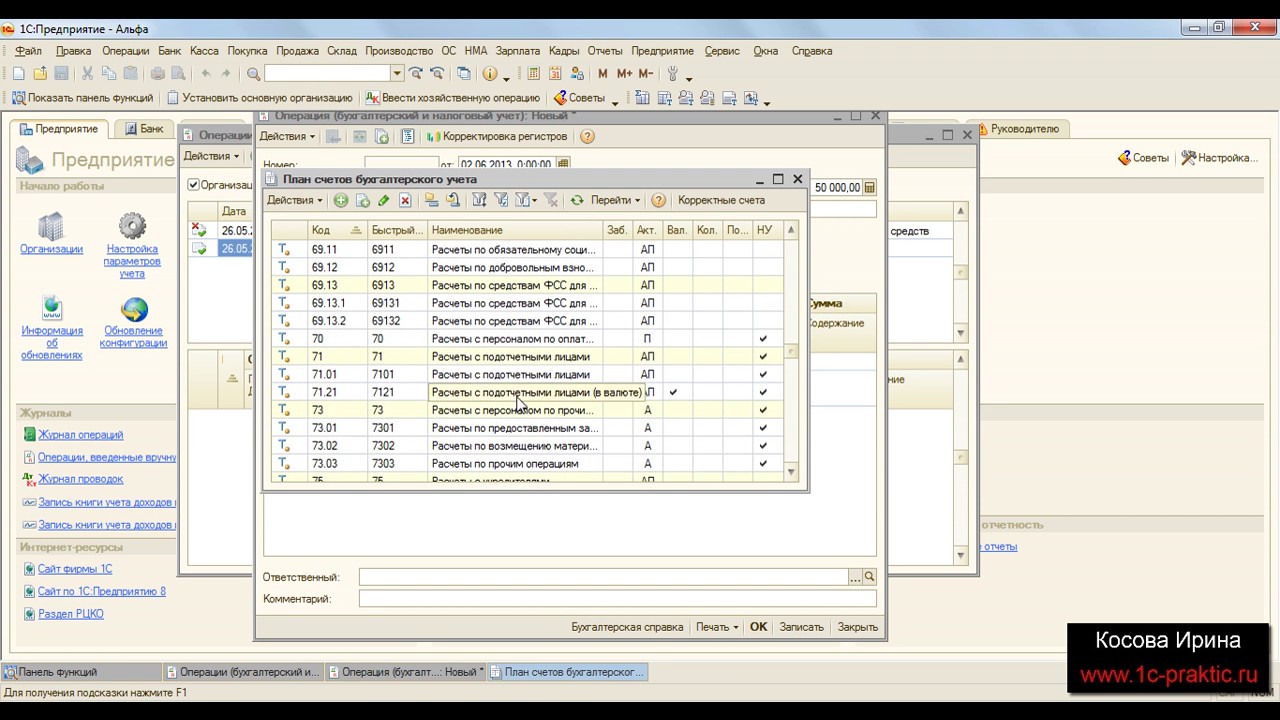Click the cut scissors icon in main toolbar
The image size is (1280, 720).
tap(87, 74)
